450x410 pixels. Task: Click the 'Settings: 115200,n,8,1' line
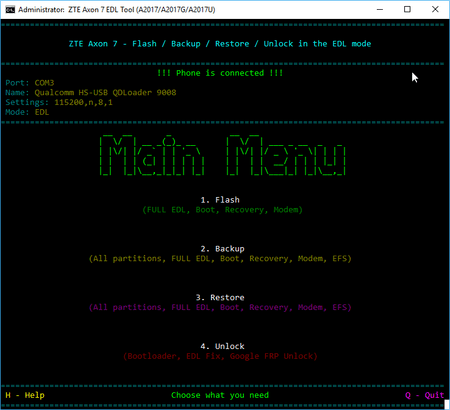pyautogui.click(x=59, y=102)
